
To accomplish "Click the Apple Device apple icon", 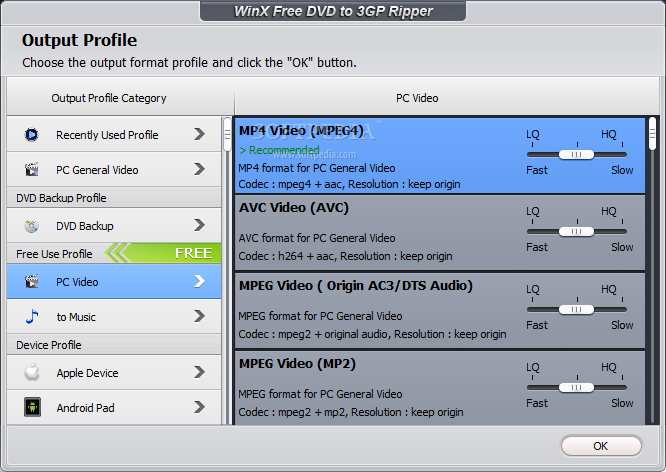I will coord(32,373).
